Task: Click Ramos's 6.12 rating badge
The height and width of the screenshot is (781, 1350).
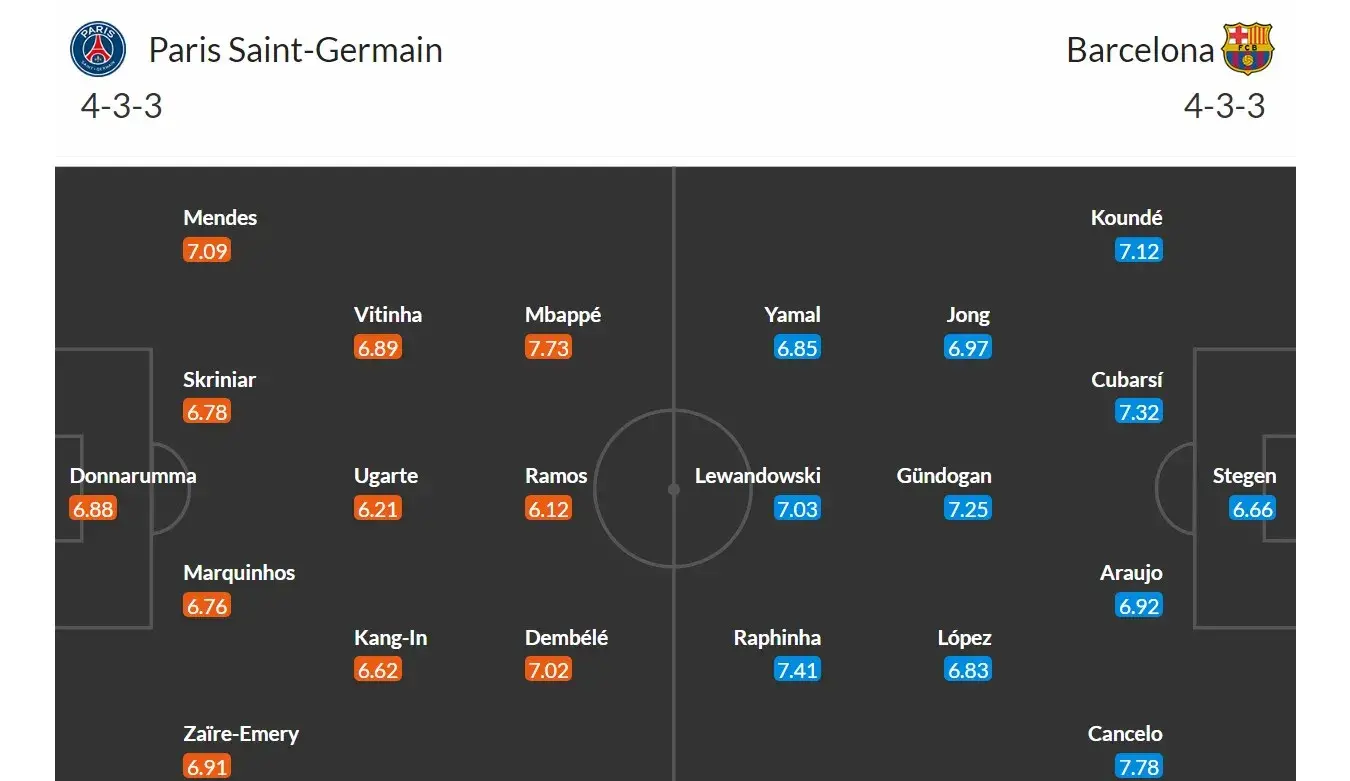Action: pyautogui.click(x=548, y=509)
